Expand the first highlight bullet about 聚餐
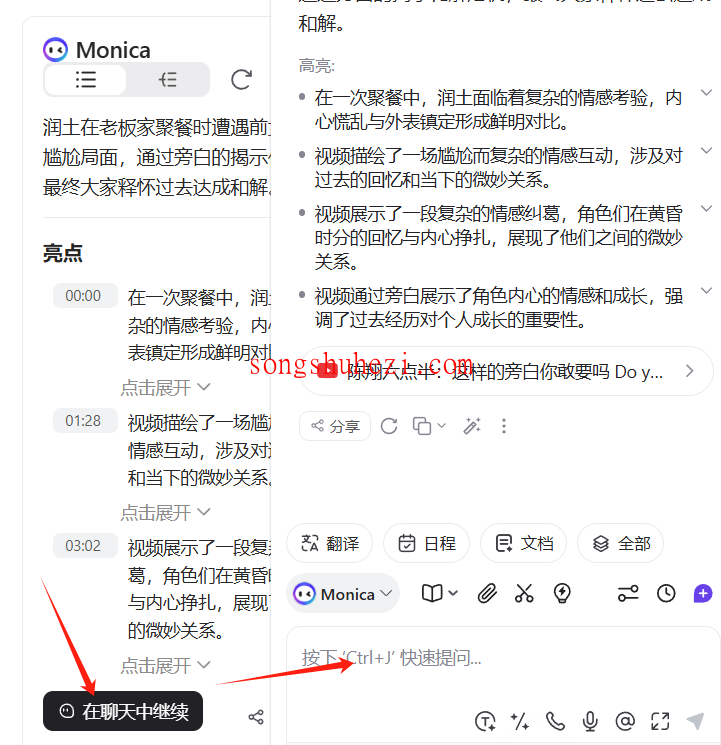Image resolution: width=721 pixels, height=745 pixels. click(707, 93)
